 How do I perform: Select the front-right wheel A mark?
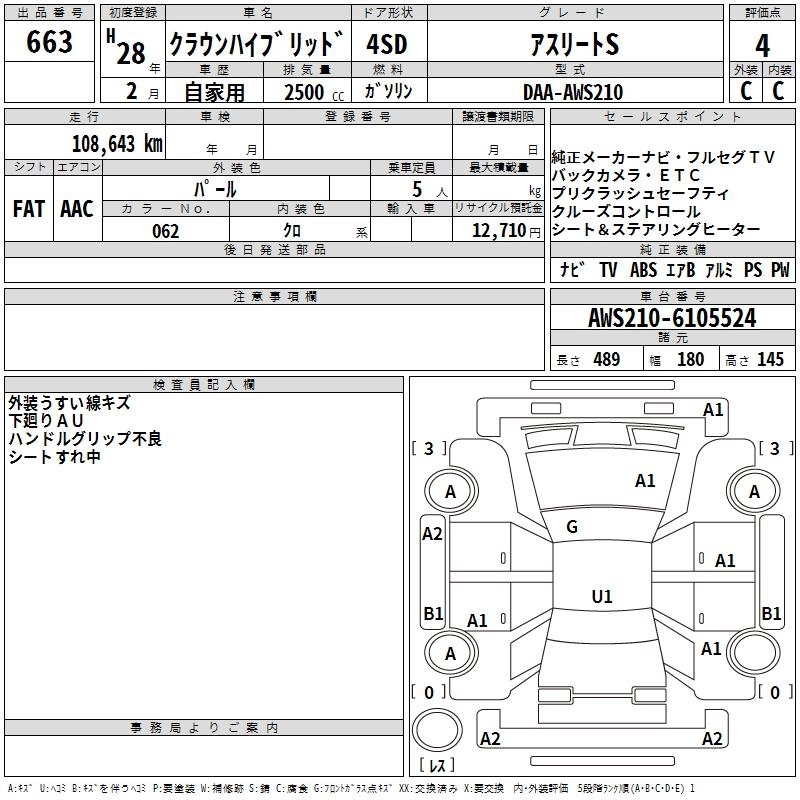click(755, 492)
